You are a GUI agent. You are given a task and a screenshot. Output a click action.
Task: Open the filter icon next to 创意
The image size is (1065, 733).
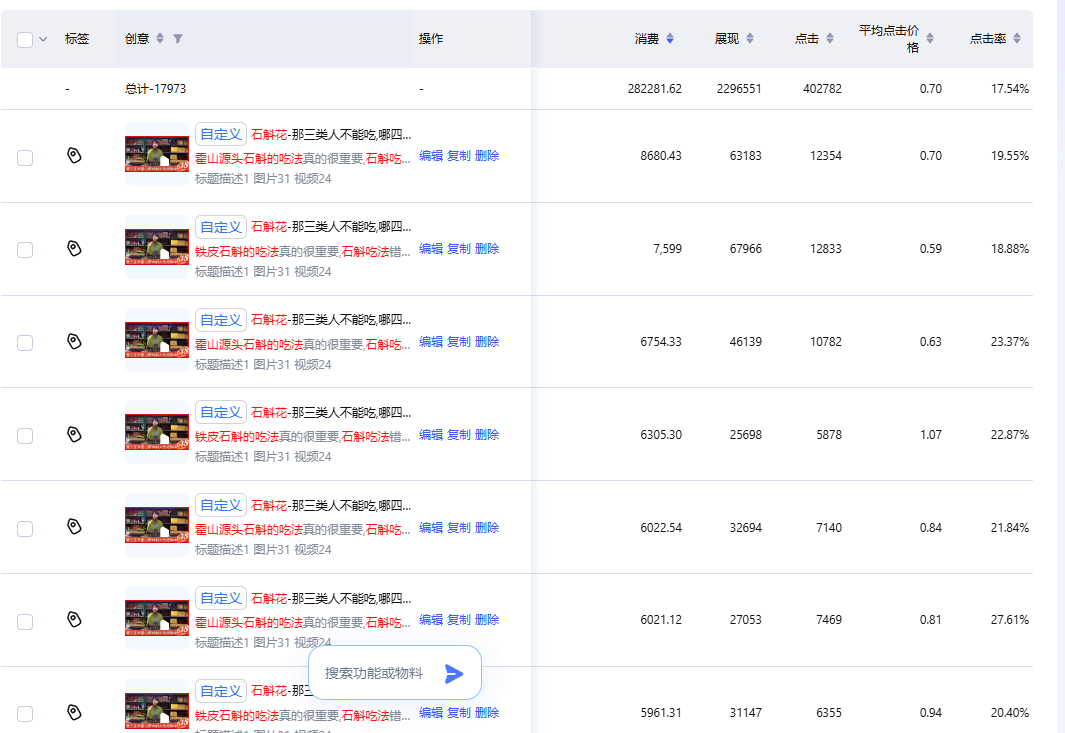click(178, 39)
